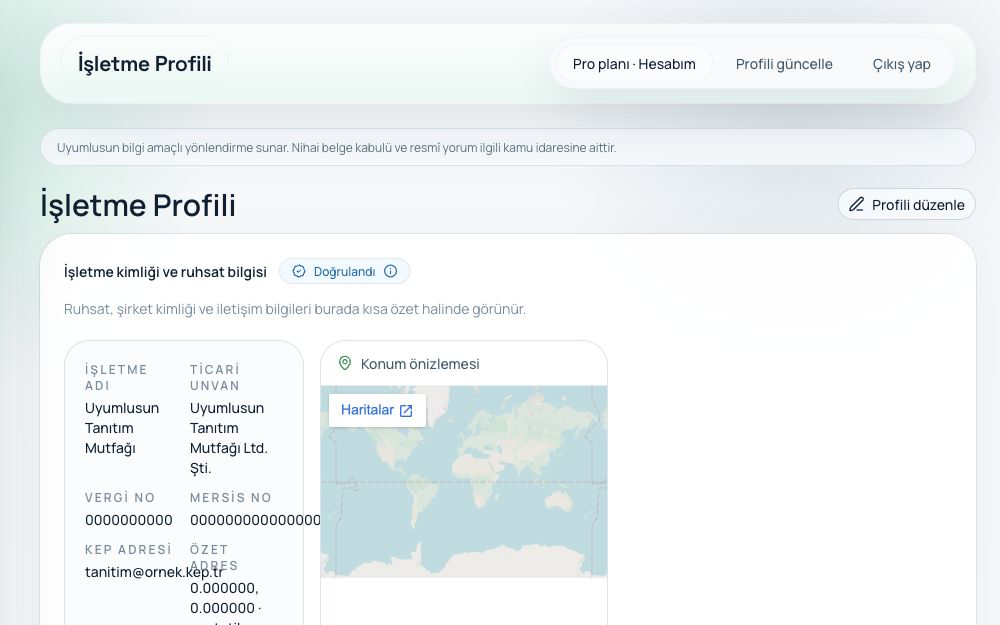Image resolution: width=1000 pixels, height=625 pixels.
Task: Click the Doğrulandı status badge
Action: coord(344,271)
